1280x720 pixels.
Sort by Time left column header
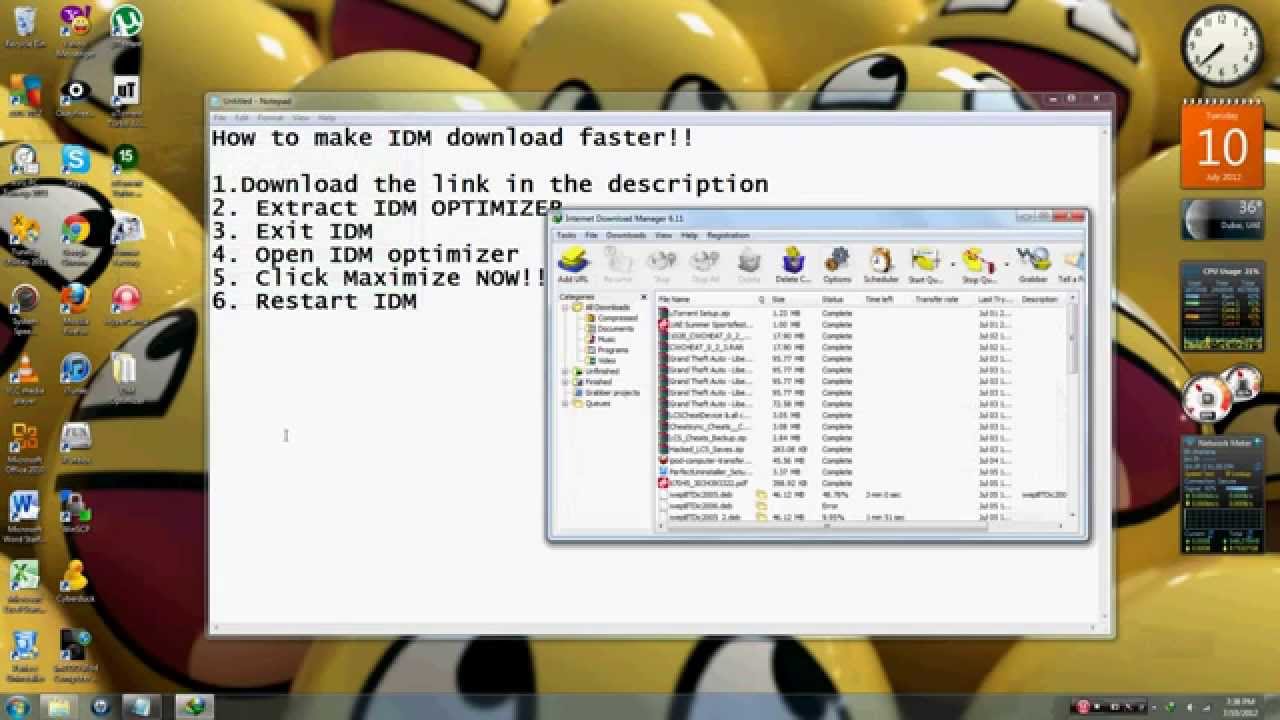tap(887, 299)
